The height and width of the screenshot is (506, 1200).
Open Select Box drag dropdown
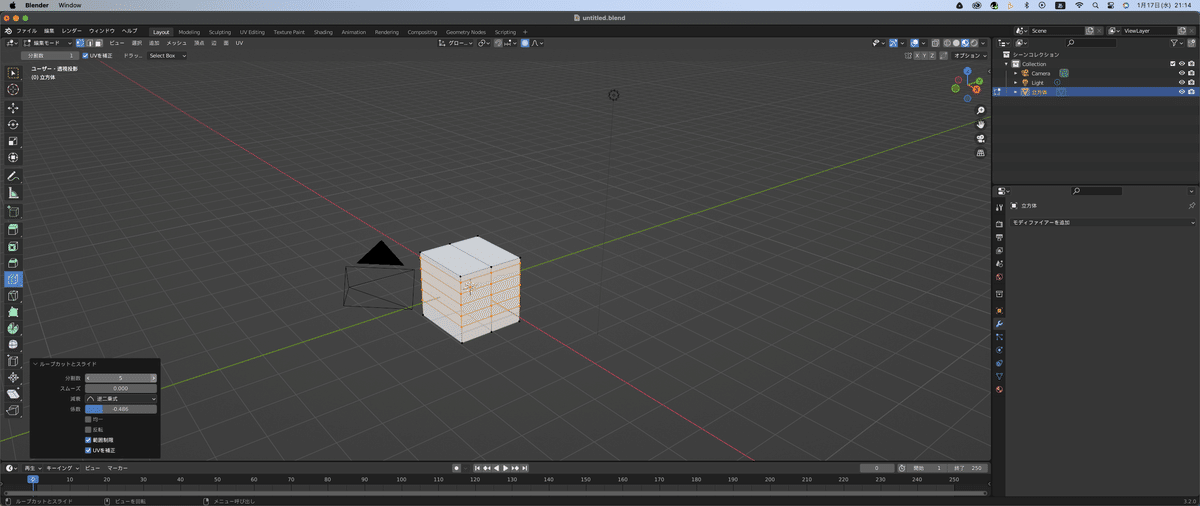point(167,56)
